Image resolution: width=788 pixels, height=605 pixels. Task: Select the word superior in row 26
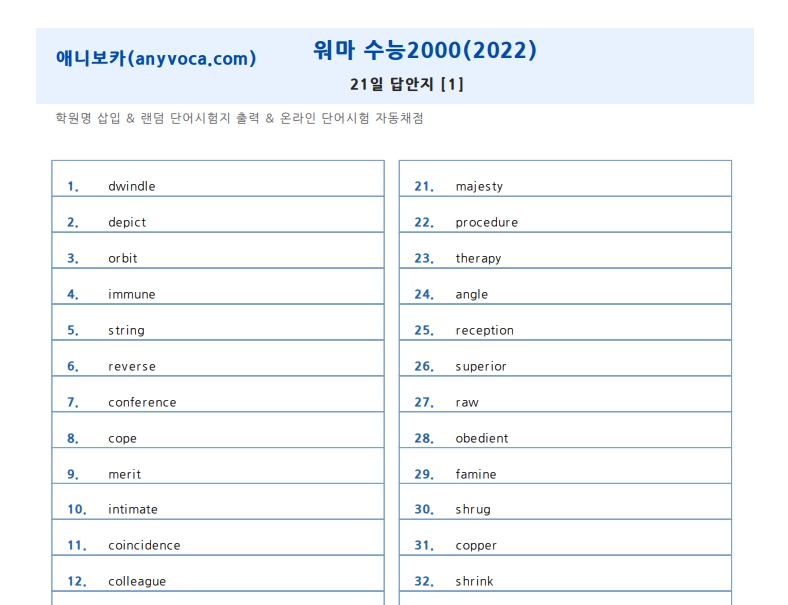click(x=480, y=367)
